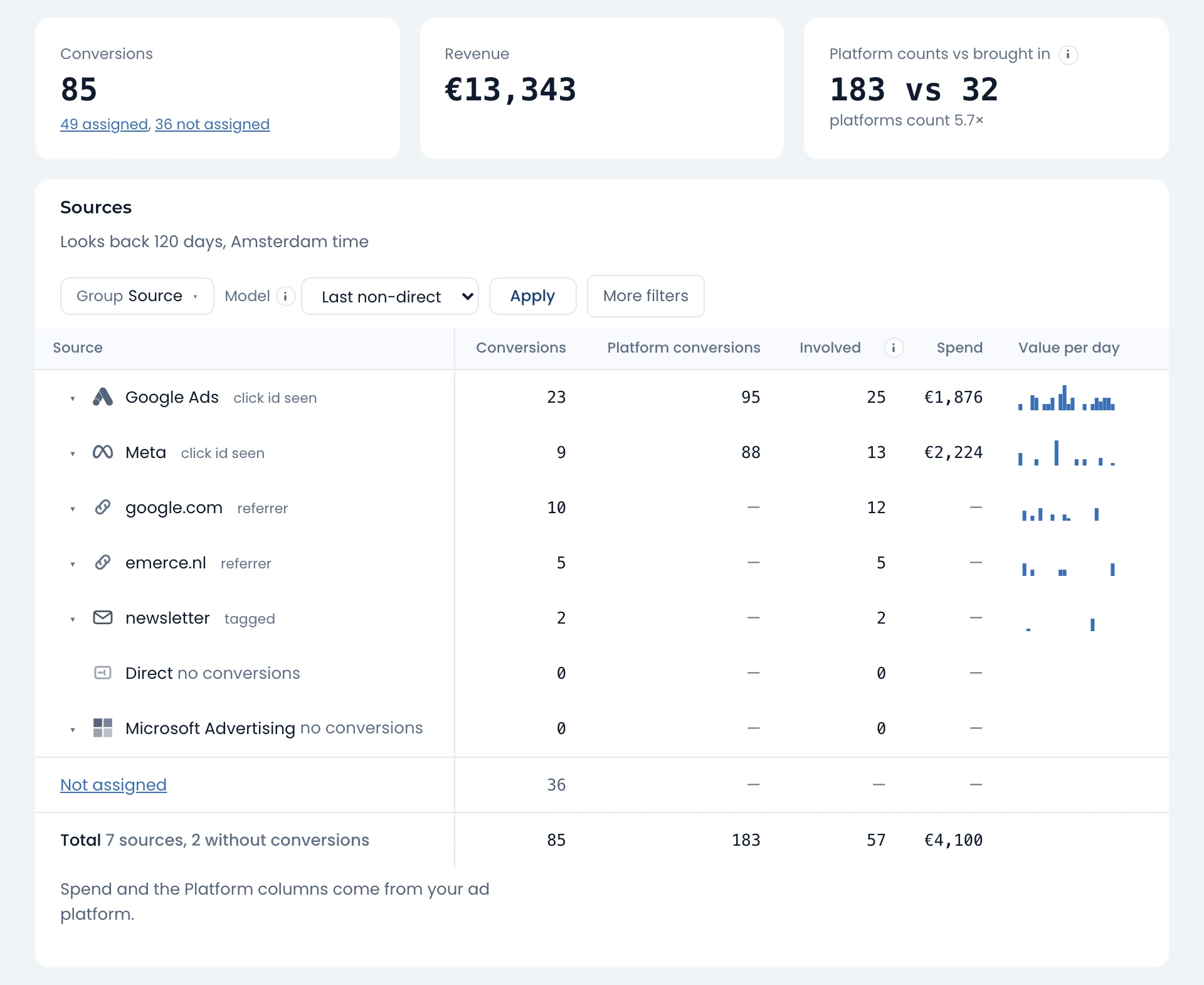Click the google.com source name
The width and height of the screenshot is (1204, 985).
tap(174, 508)
